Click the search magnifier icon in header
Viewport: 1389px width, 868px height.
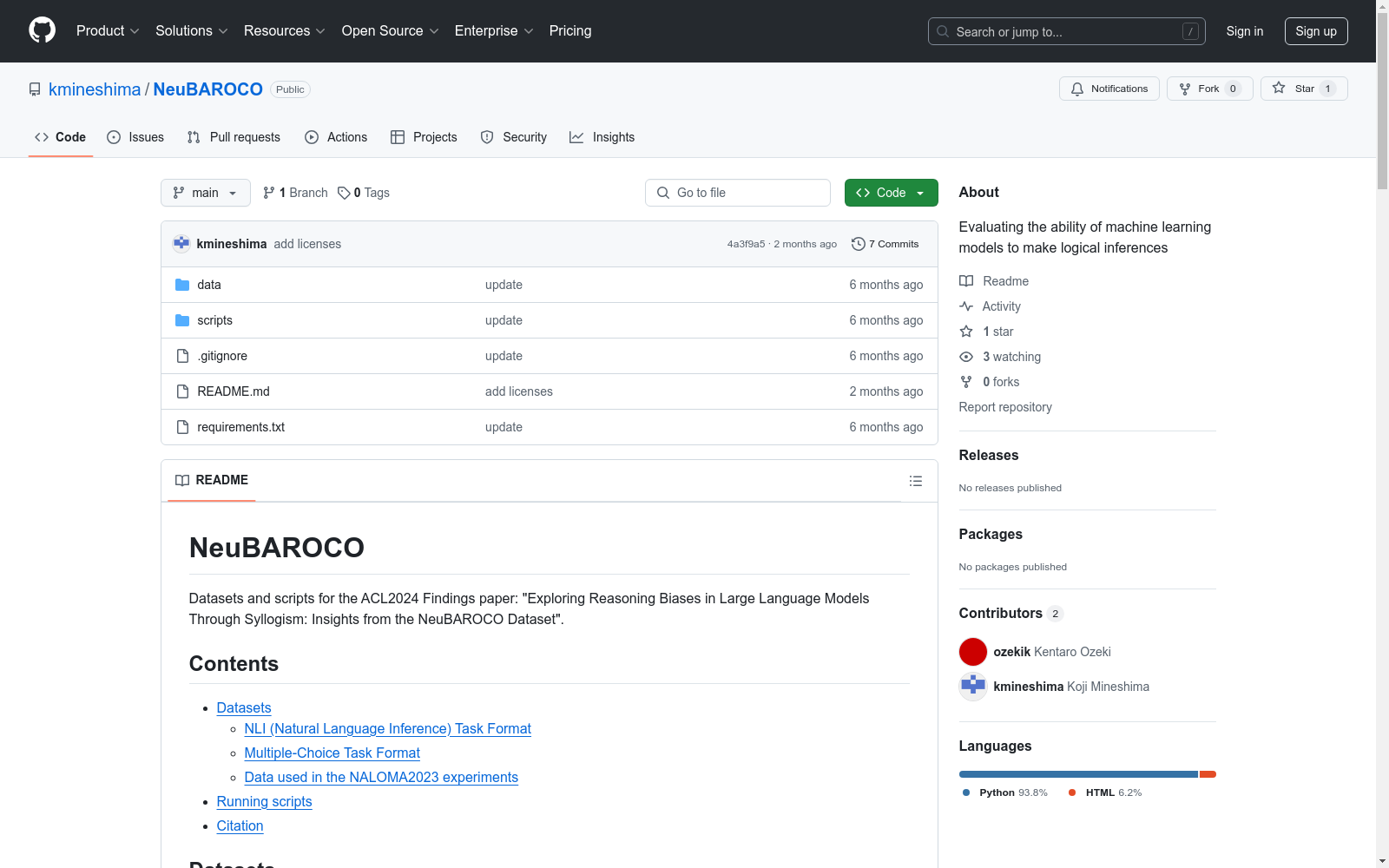coord(943,31)
